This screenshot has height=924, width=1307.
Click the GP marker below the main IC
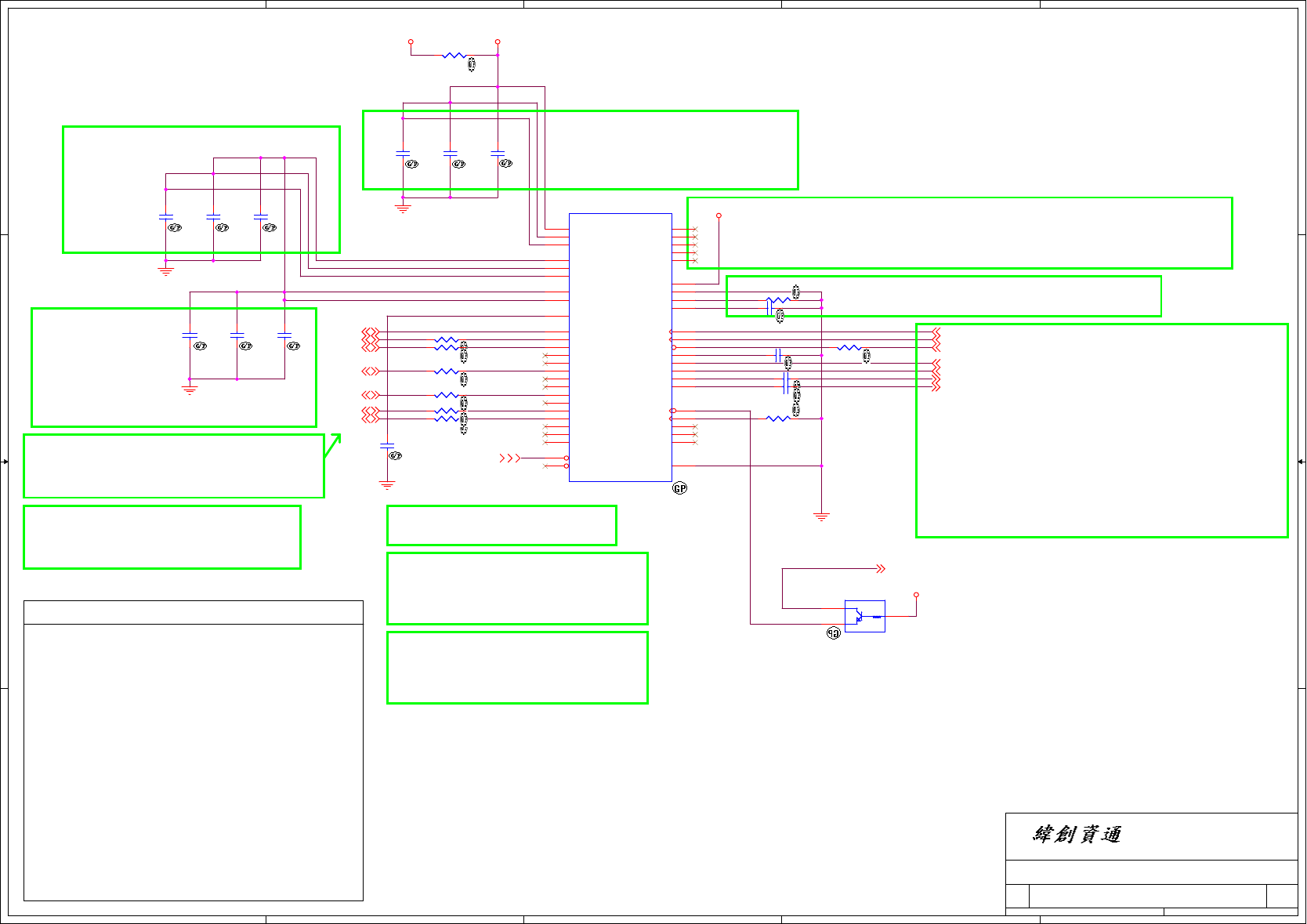tap(680, 488)
